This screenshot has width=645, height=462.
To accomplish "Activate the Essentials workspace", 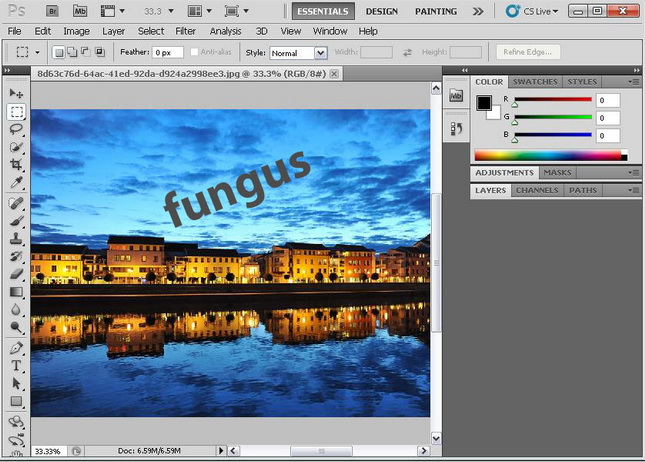I will coord(323,11).
